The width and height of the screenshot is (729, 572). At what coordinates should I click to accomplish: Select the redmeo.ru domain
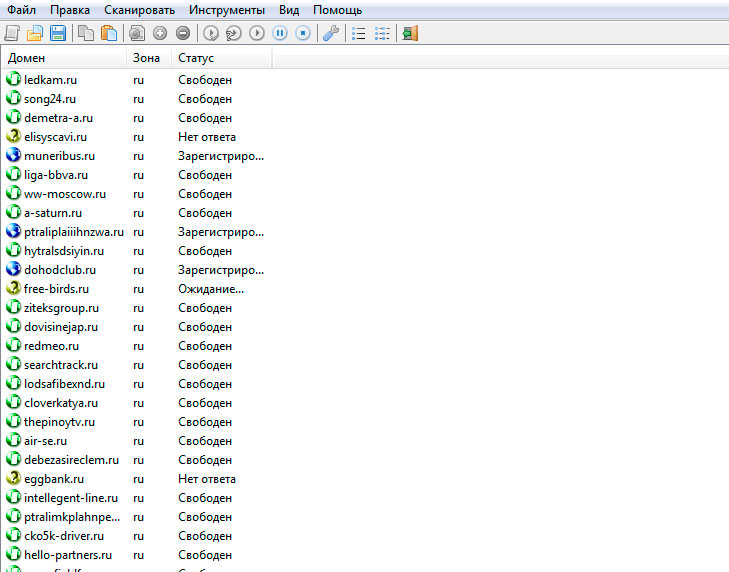click(52, 346)
